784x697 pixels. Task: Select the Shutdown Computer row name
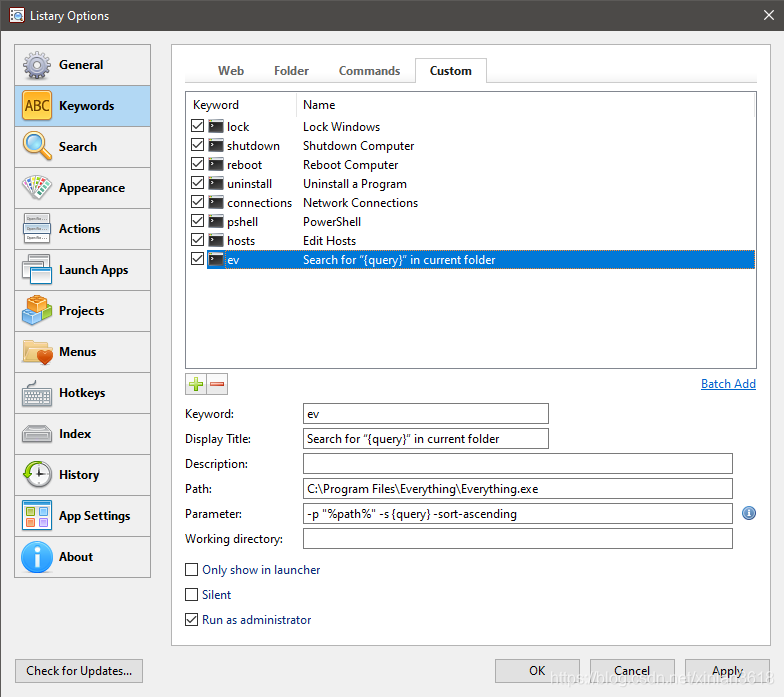click(358, 146)
